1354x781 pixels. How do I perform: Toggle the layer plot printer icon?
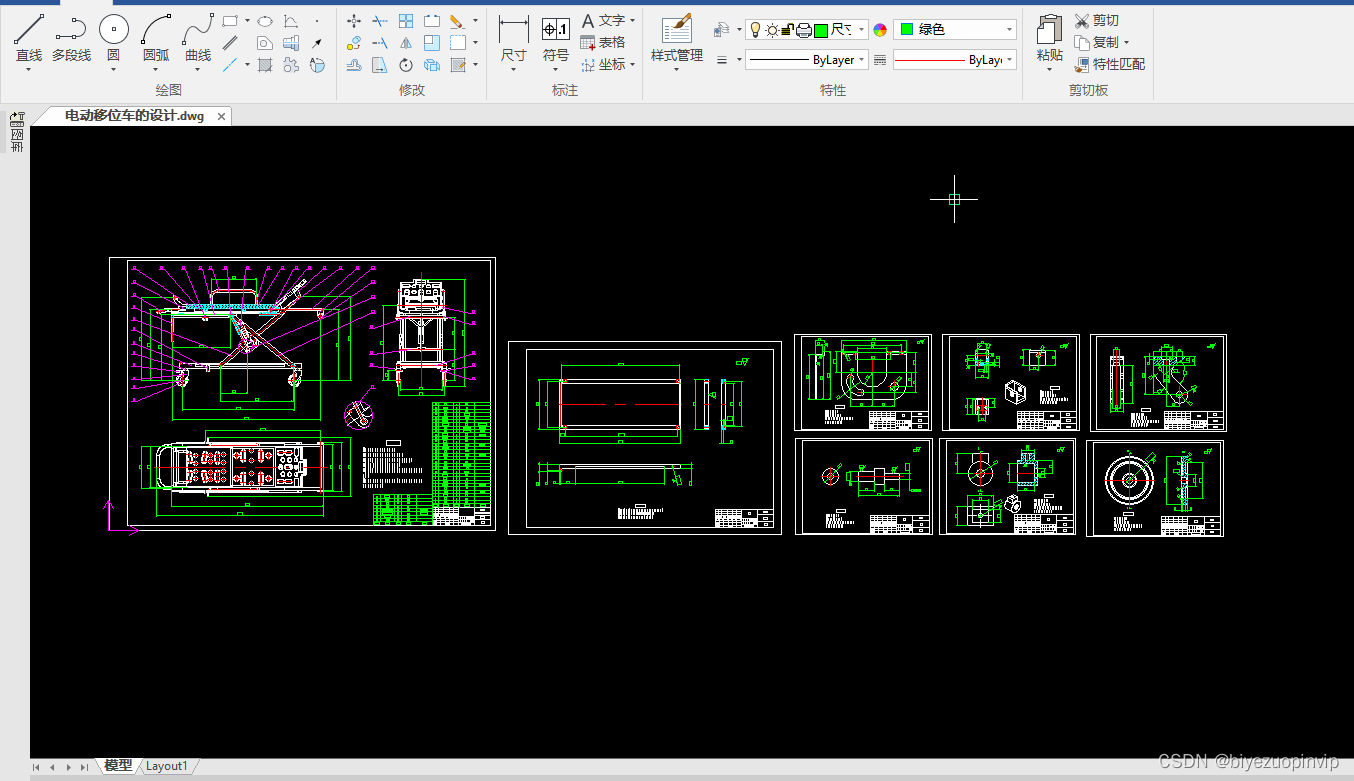pyautogui.click(x=803, y=30)
